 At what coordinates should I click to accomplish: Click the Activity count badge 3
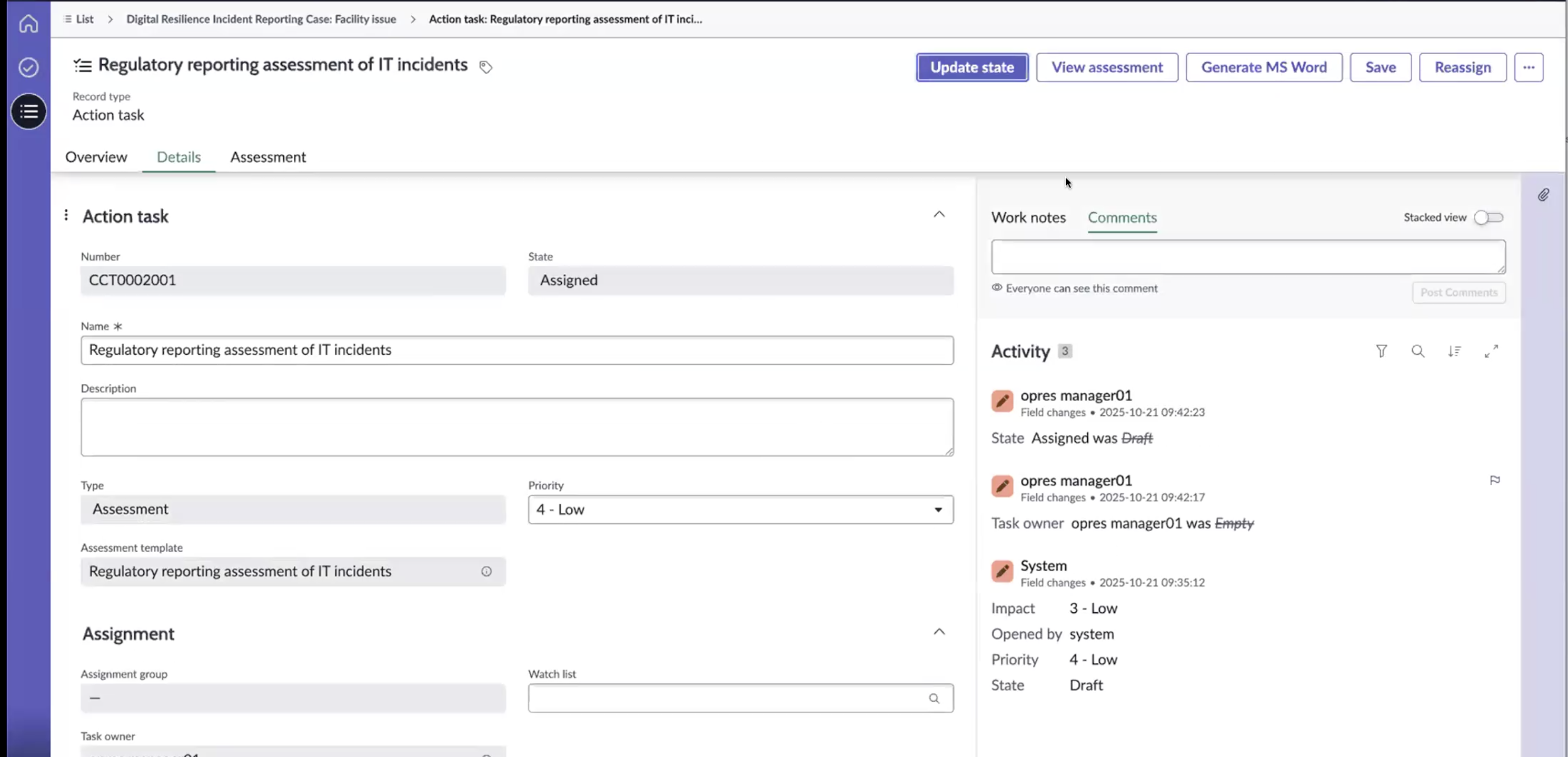click(1065, 351)
